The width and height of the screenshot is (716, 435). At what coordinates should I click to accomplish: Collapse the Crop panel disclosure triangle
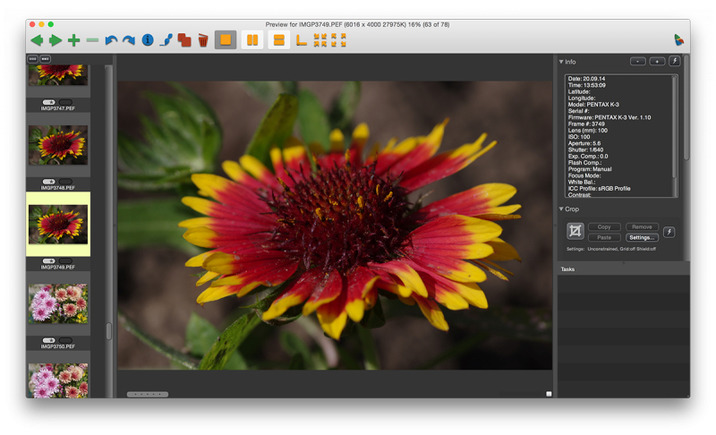click(561, 209)
